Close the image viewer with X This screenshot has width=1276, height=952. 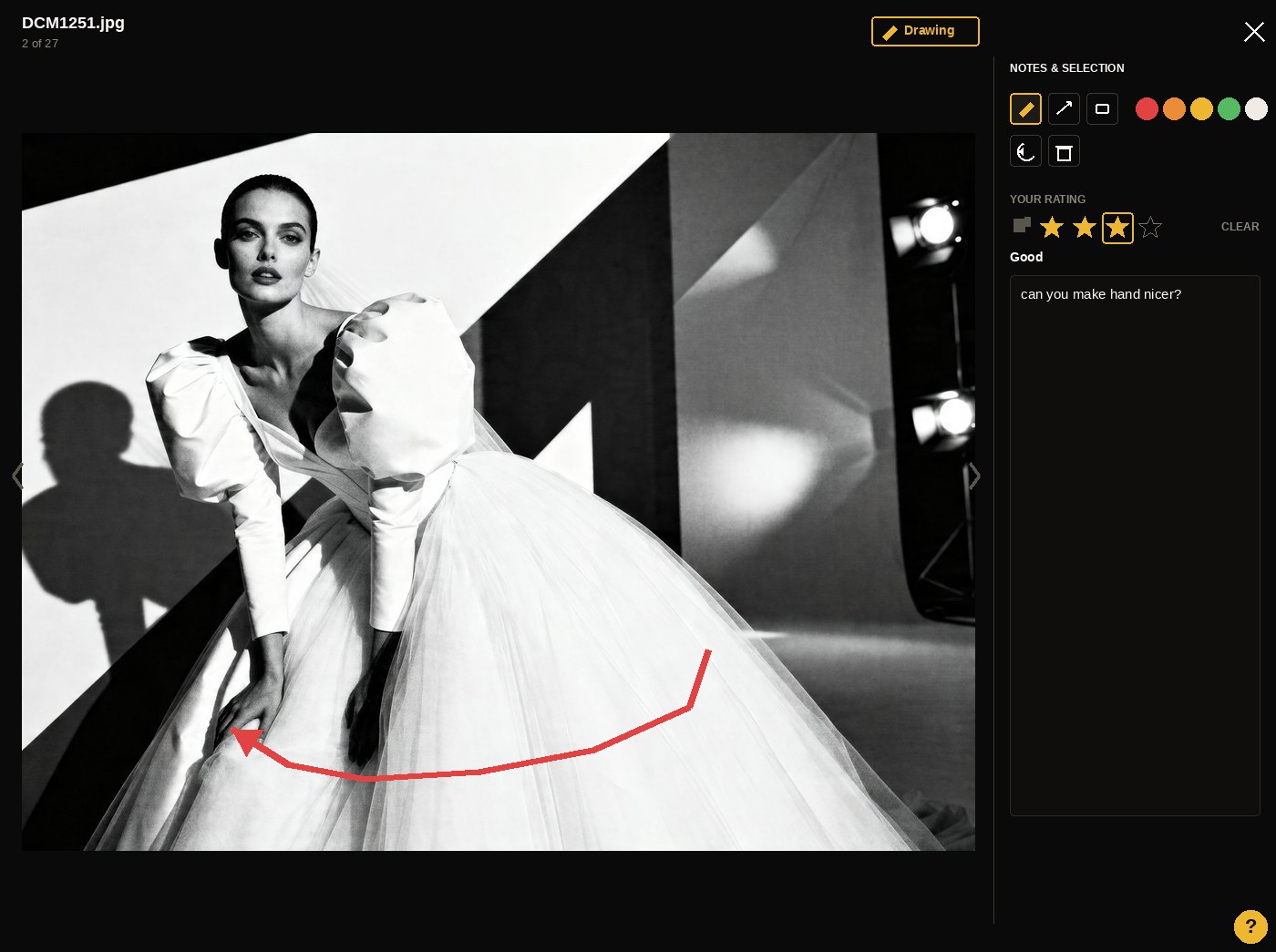tap(1254, 32)
